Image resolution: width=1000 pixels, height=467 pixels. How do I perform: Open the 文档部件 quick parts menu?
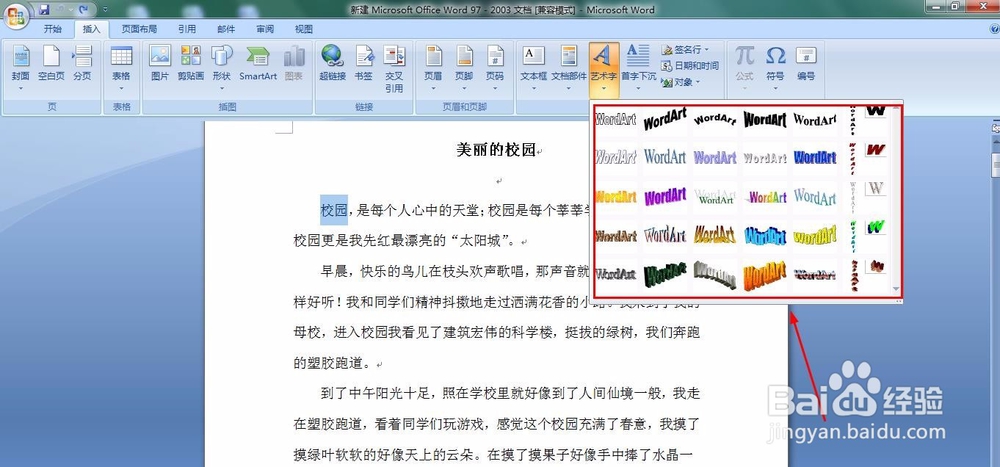point(569,67)
